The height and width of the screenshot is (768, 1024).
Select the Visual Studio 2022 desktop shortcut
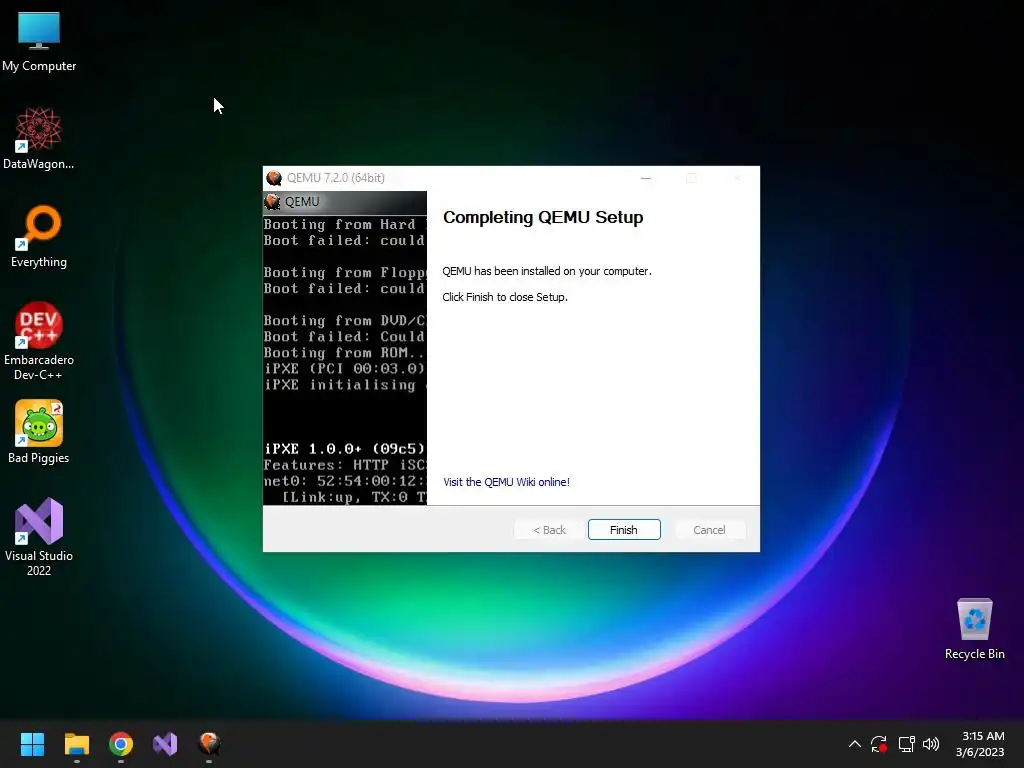(39, 537)
